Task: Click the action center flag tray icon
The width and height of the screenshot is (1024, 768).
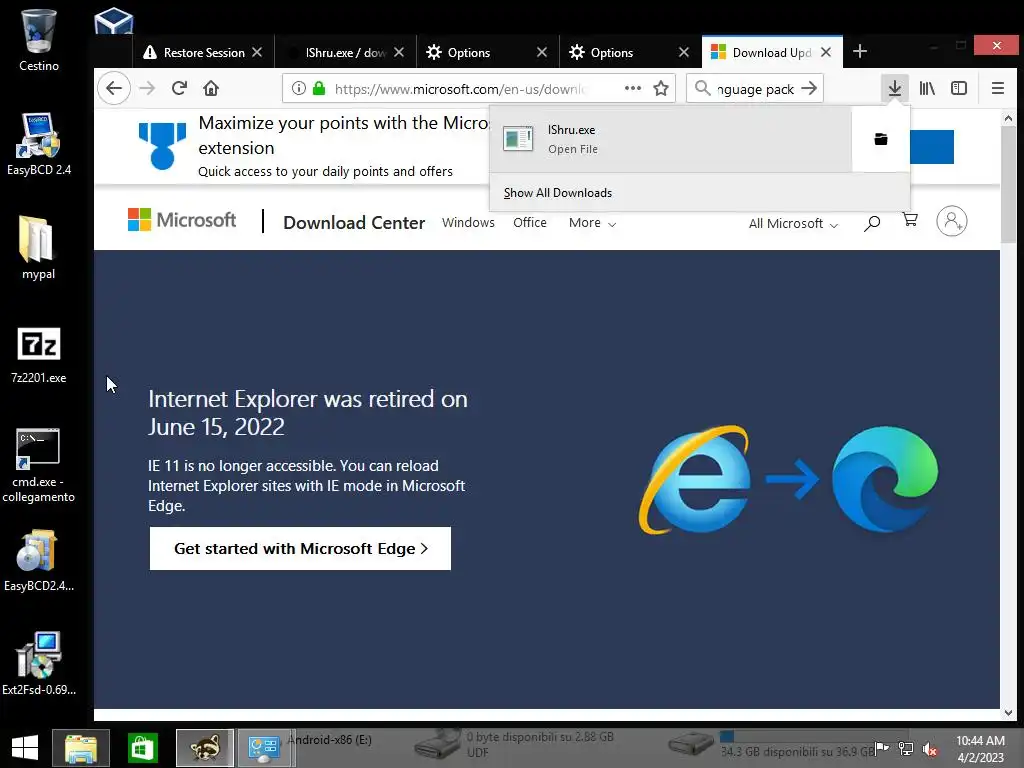Action: [882, 749]
